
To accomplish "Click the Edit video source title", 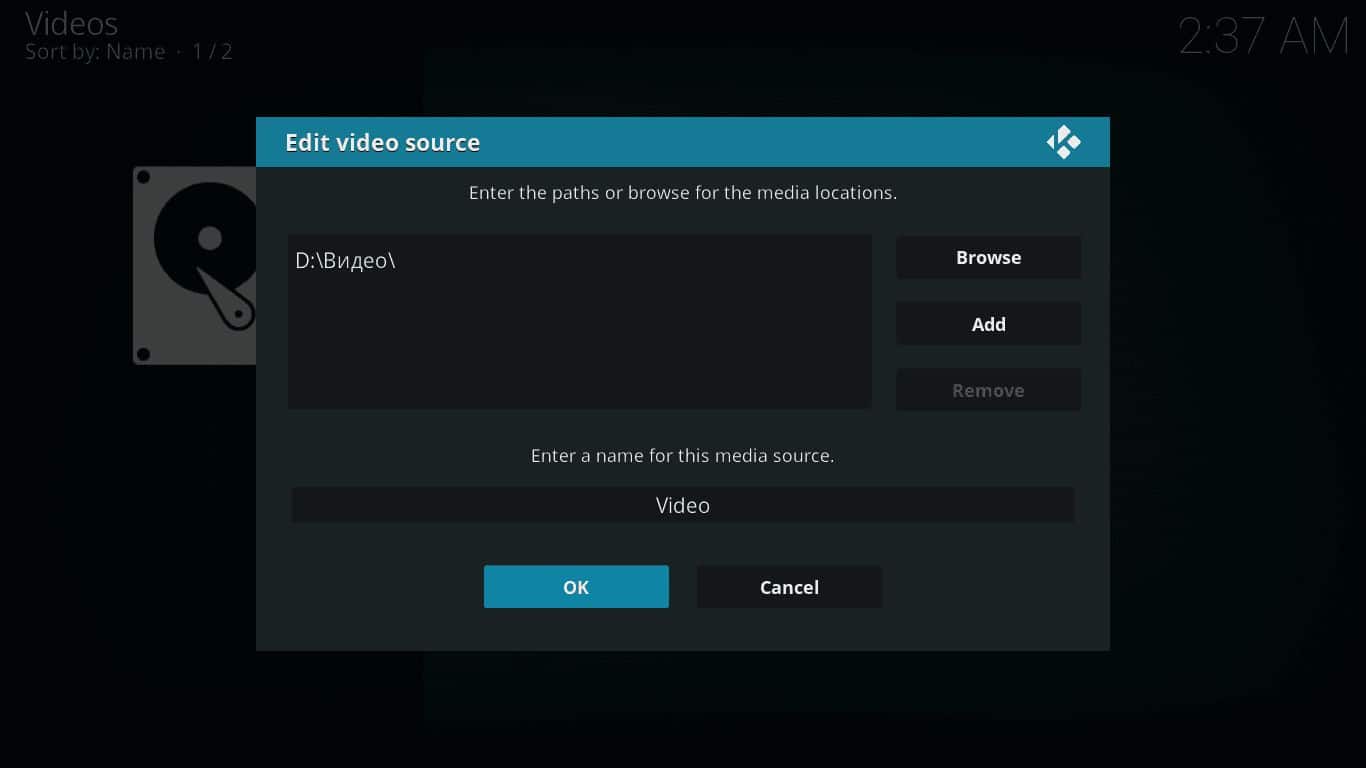I will click(x=383, y=143).
